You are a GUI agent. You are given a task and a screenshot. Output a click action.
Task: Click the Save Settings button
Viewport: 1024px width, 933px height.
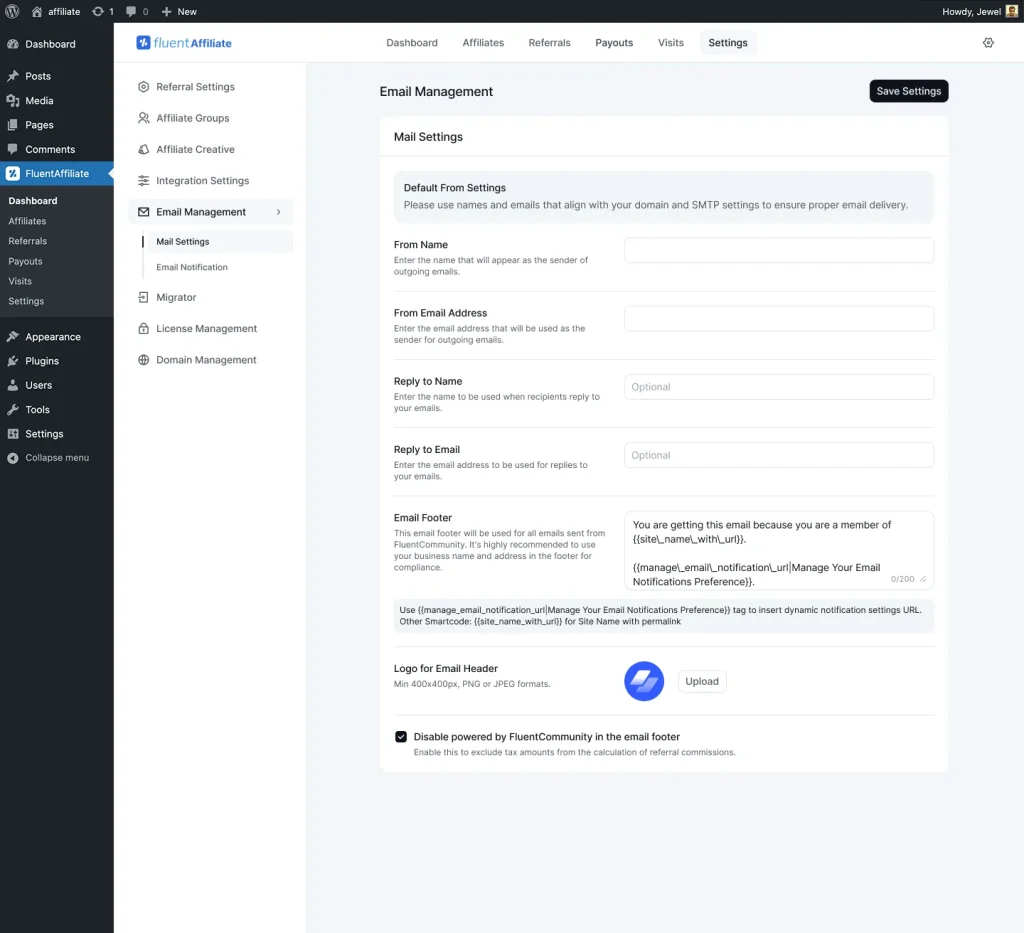tap(908, 91)
